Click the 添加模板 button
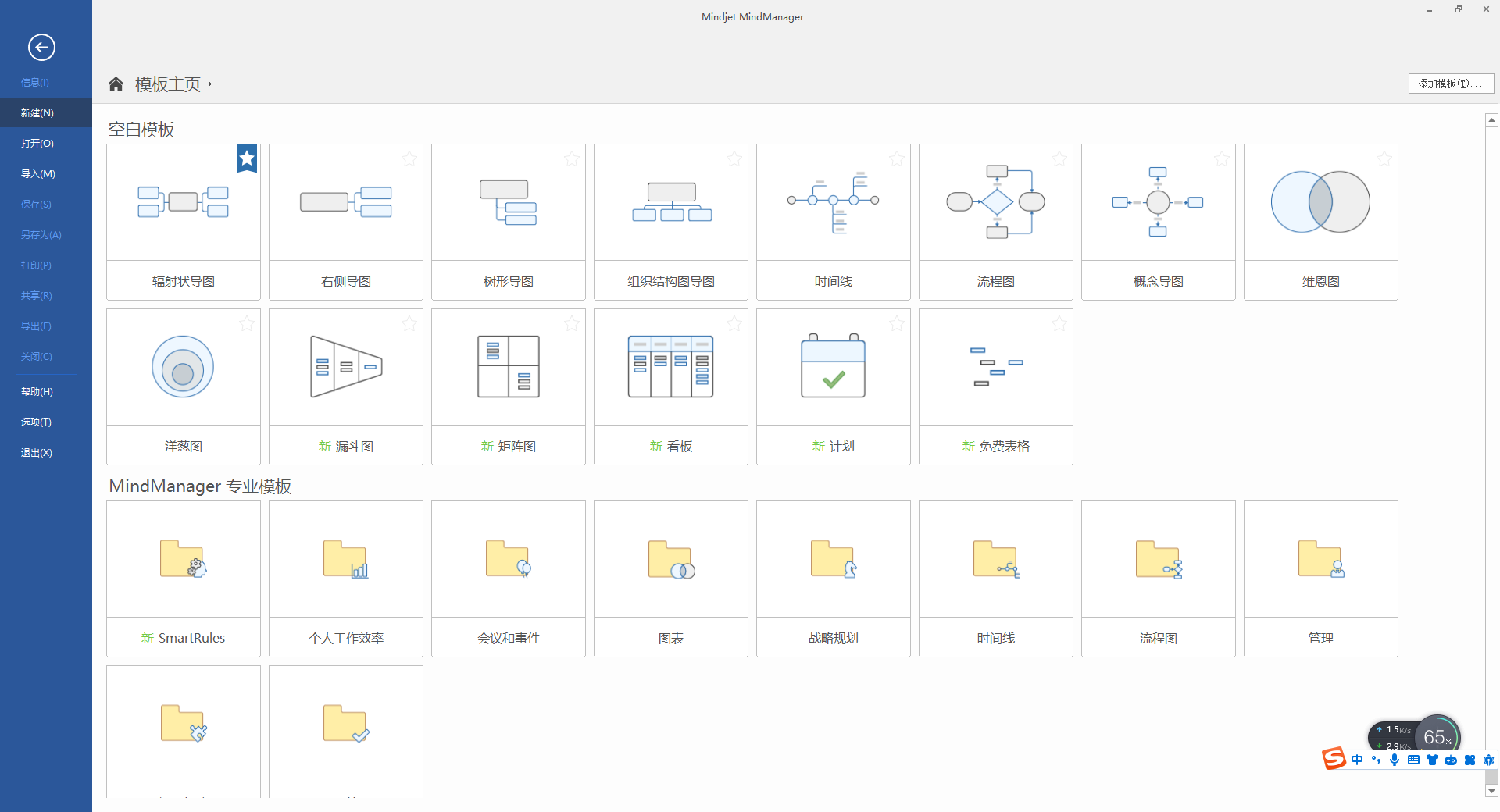 click(x=1451, y=84)
